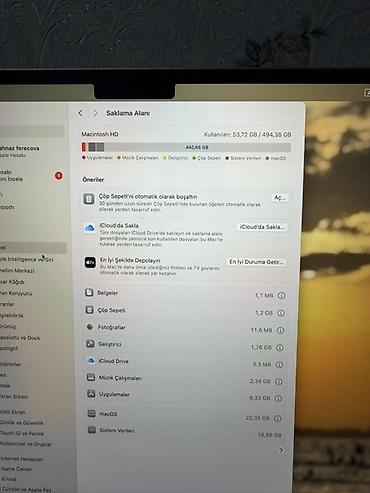Open info for Çöp Sepeti 1,2 GB
The width and height of the screenshot is (370, 493).
[281, 313]
